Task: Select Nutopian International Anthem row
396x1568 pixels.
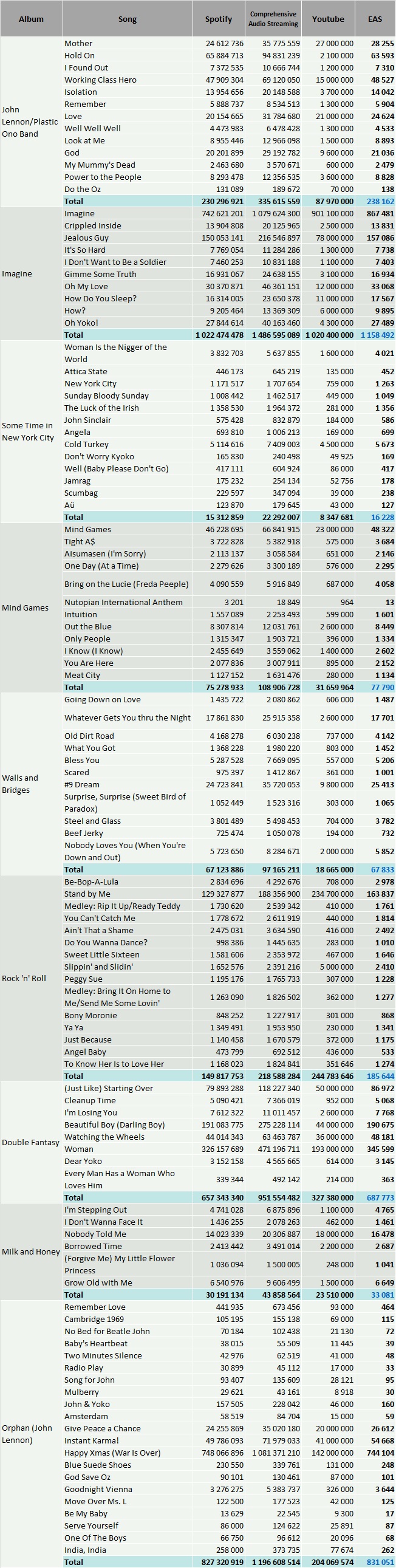Action: pos(123,602)
